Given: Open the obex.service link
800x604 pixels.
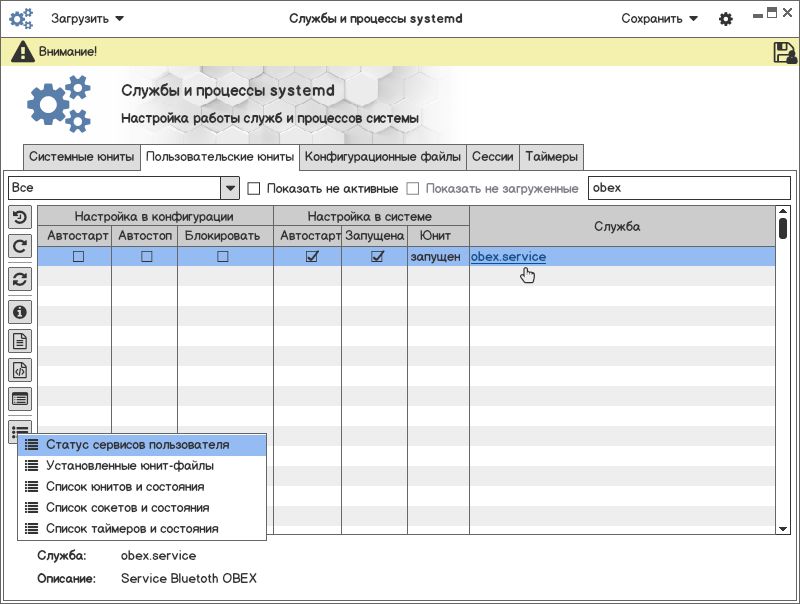Looking at the screenshot, I should click(509, 257).
